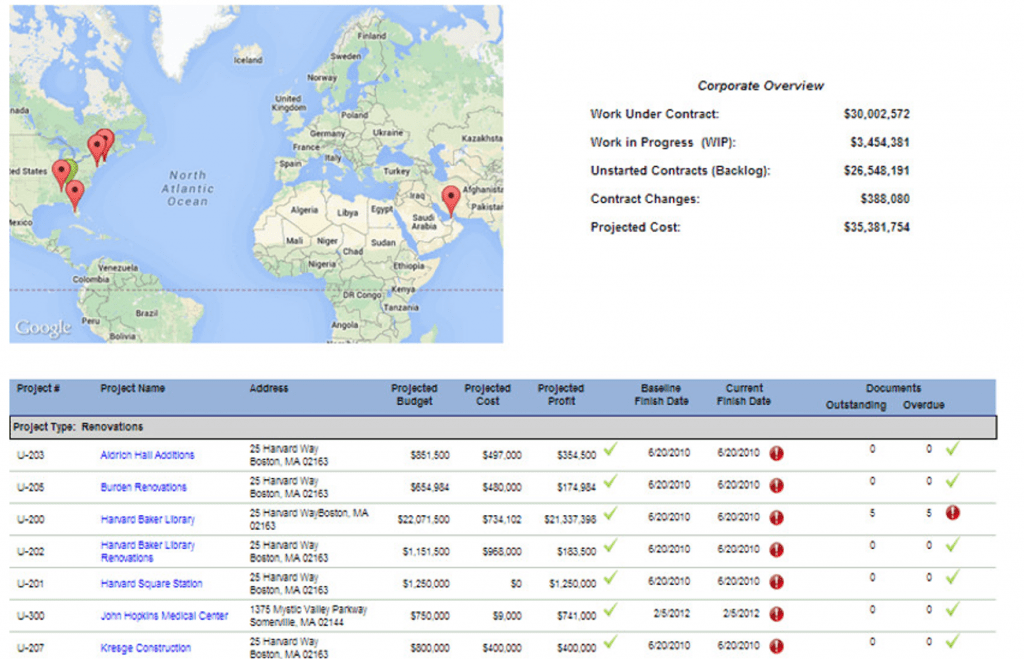Click the Overdue documents sub-header
Image resolution: width=1024 pixels, height=659 pixels.
[x=923, y=405]
